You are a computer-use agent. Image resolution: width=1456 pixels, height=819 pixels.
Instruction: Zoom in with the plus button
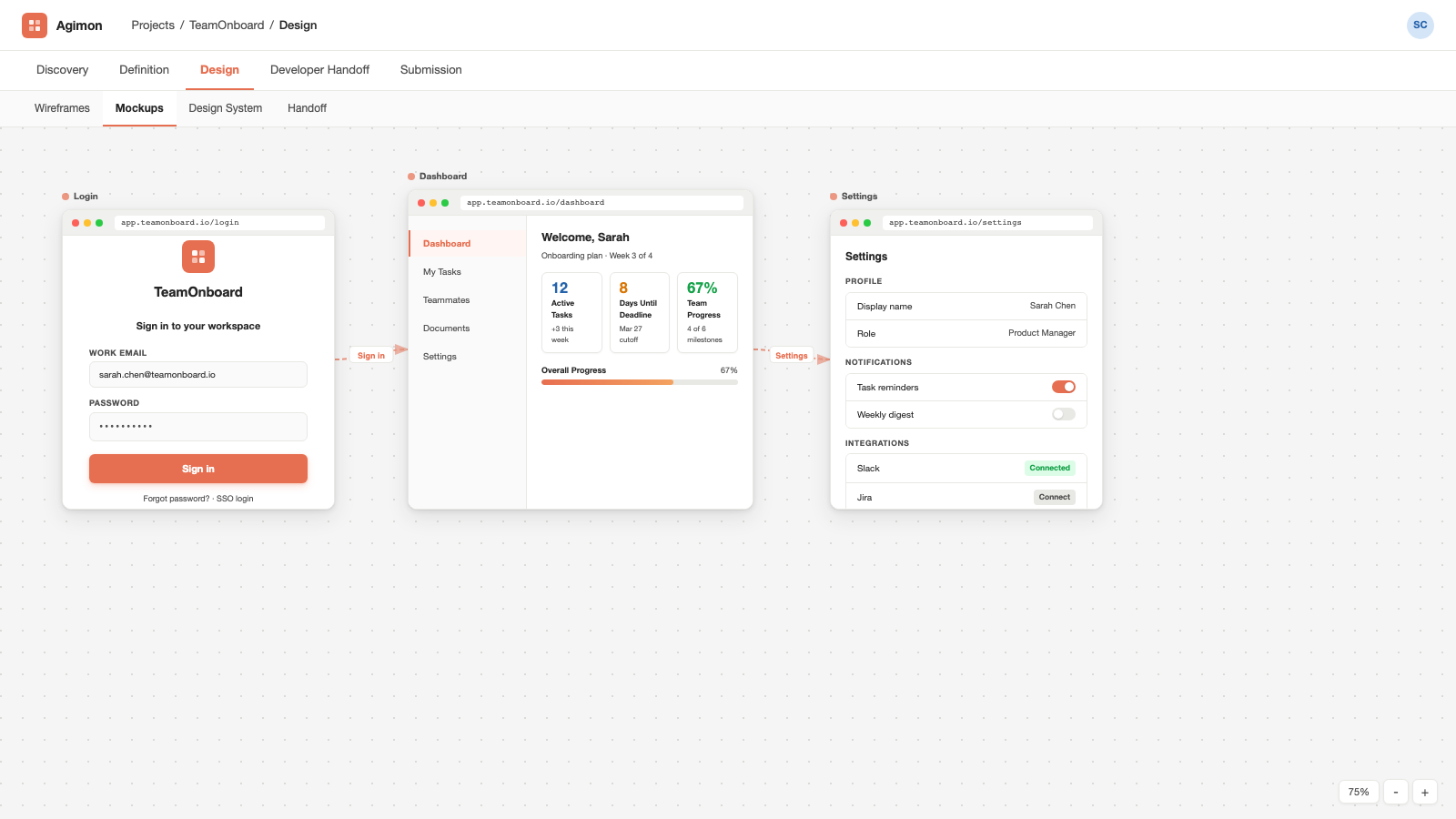click(1425, 792)
